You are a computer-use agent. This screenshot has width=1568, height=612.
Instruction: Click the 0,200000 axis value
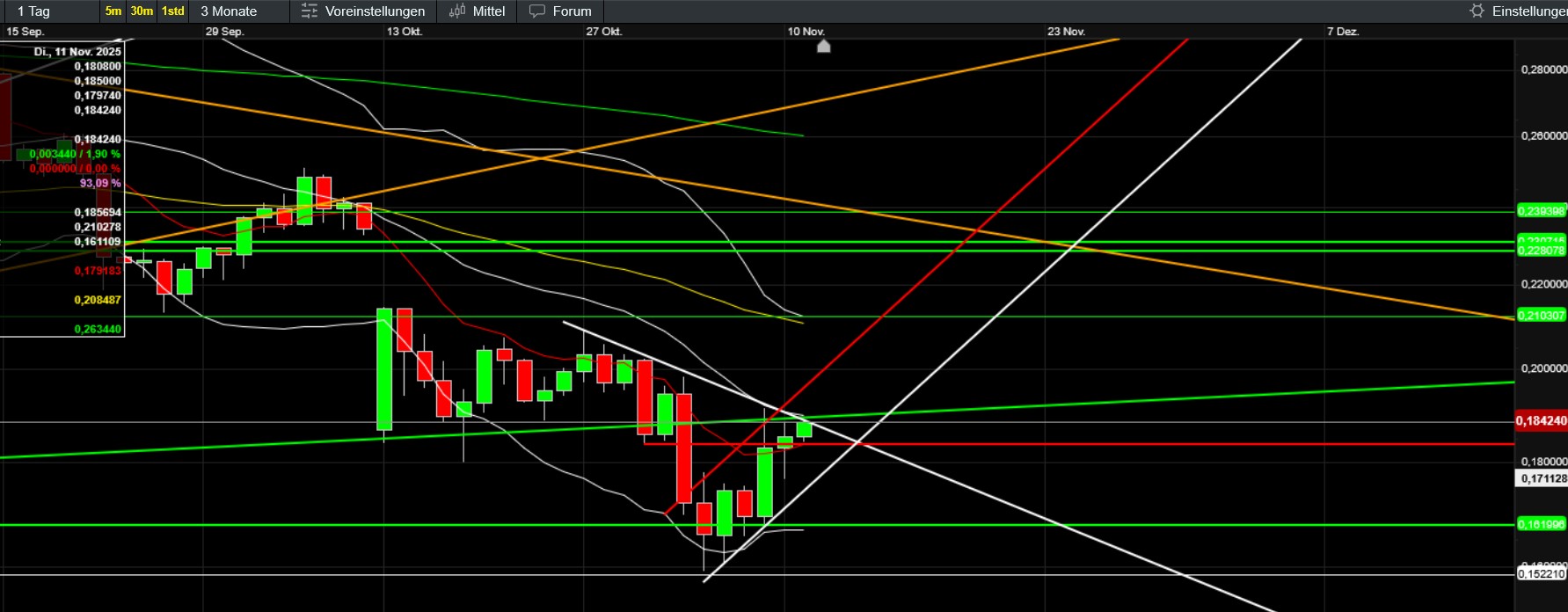click(1543, 368)
